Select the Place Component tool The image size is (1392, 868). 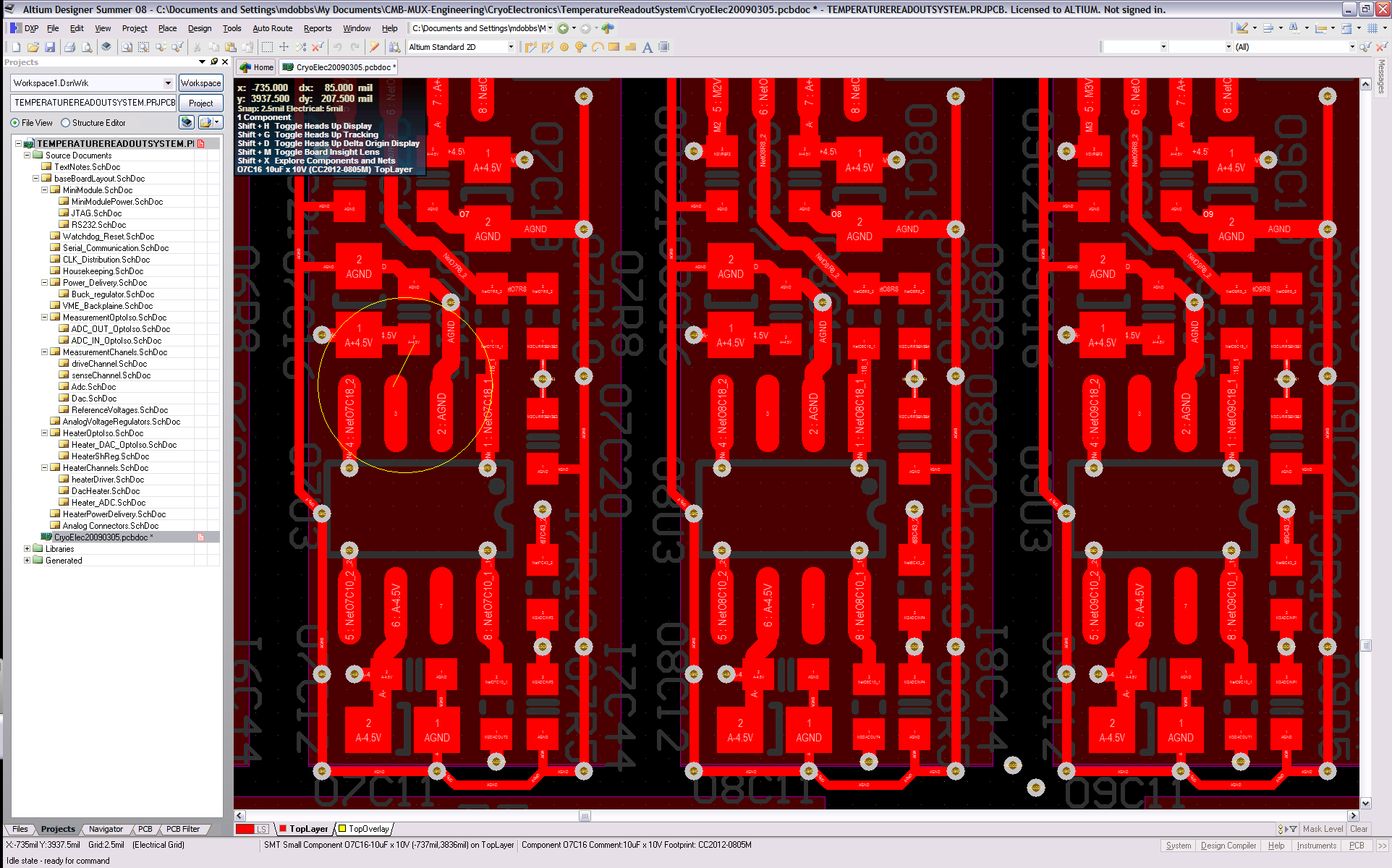[664, 47]
